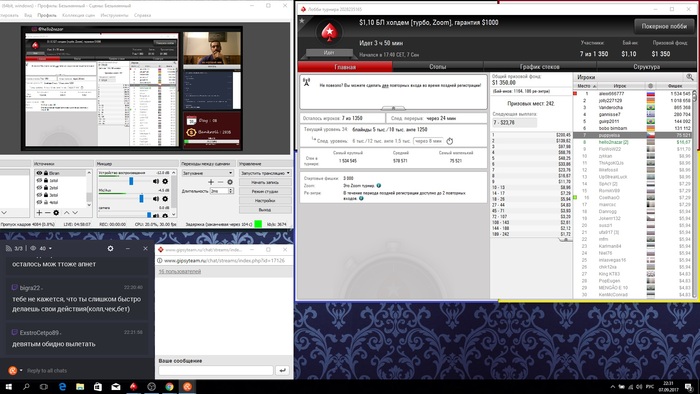Open playback device mixer settings gear
The width and height of the screenshot is (700, 394).
(x=165, y=181)
